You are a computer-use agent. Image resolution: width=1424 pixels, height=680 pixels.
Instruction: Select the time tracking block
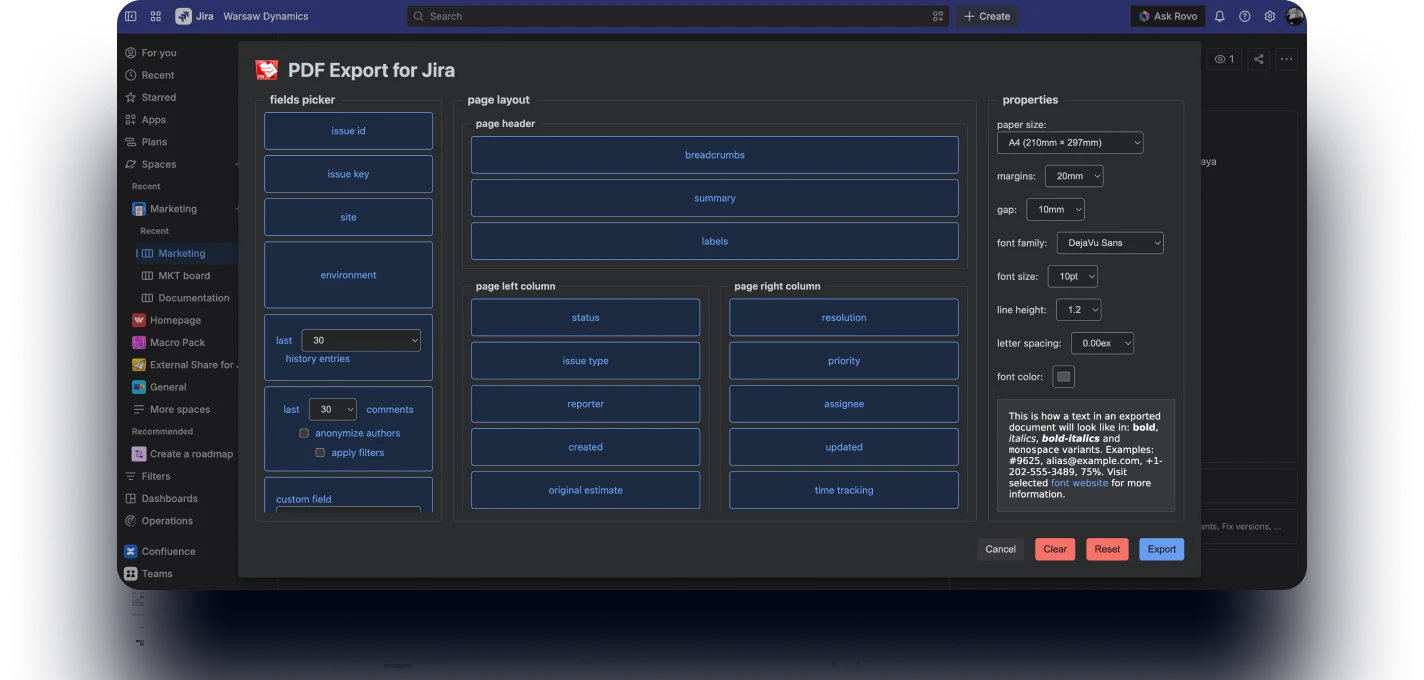point(843,490)
